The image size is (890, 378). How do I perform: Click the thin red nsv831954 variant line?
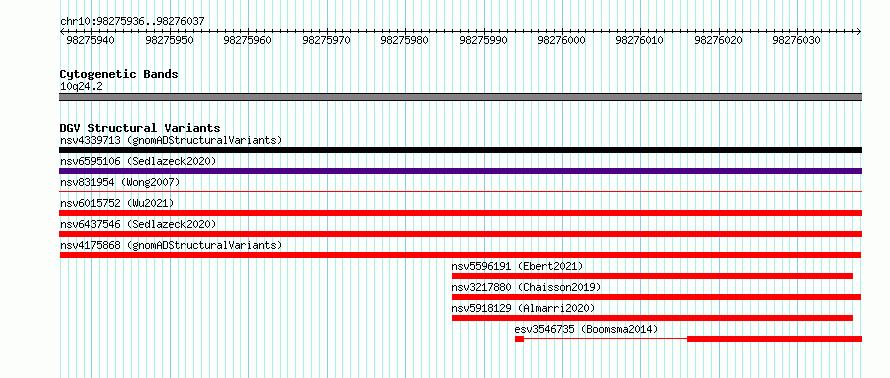460,192
